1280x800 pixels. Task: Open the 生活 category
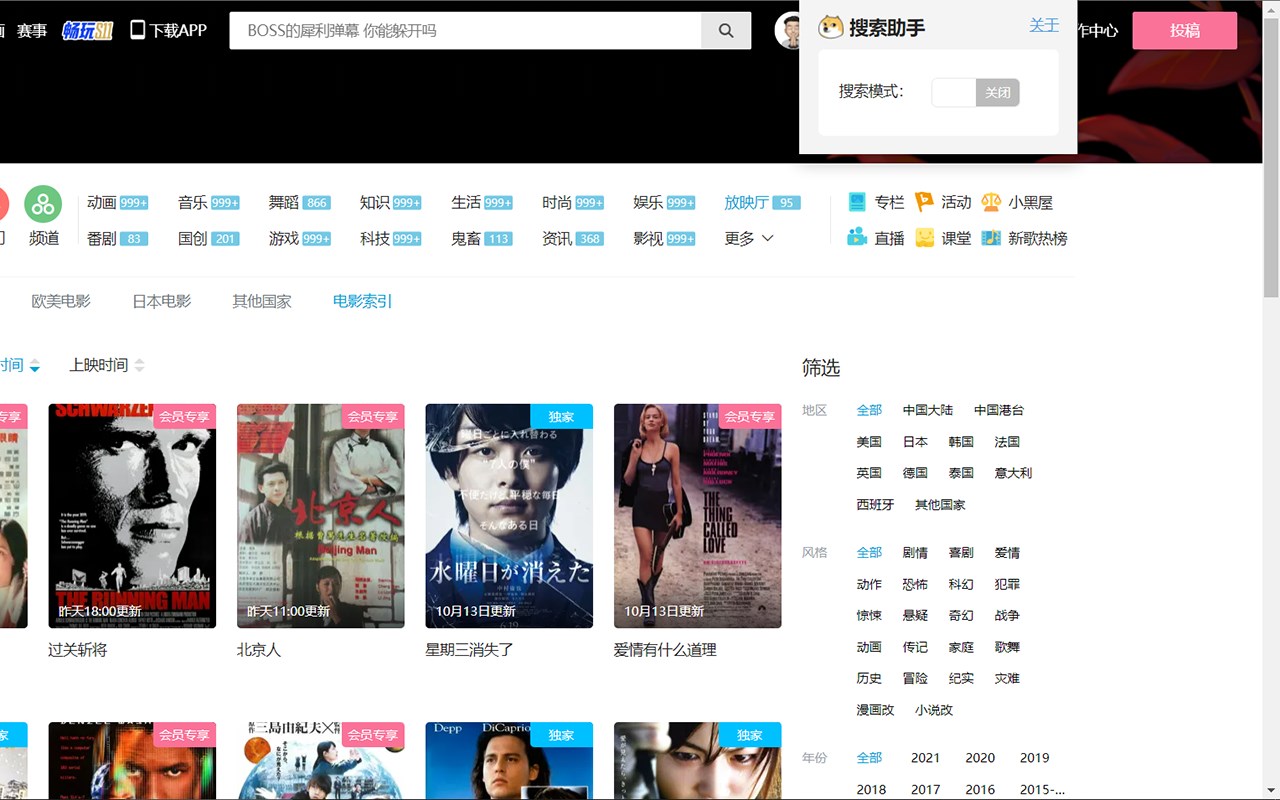[466, 202]
